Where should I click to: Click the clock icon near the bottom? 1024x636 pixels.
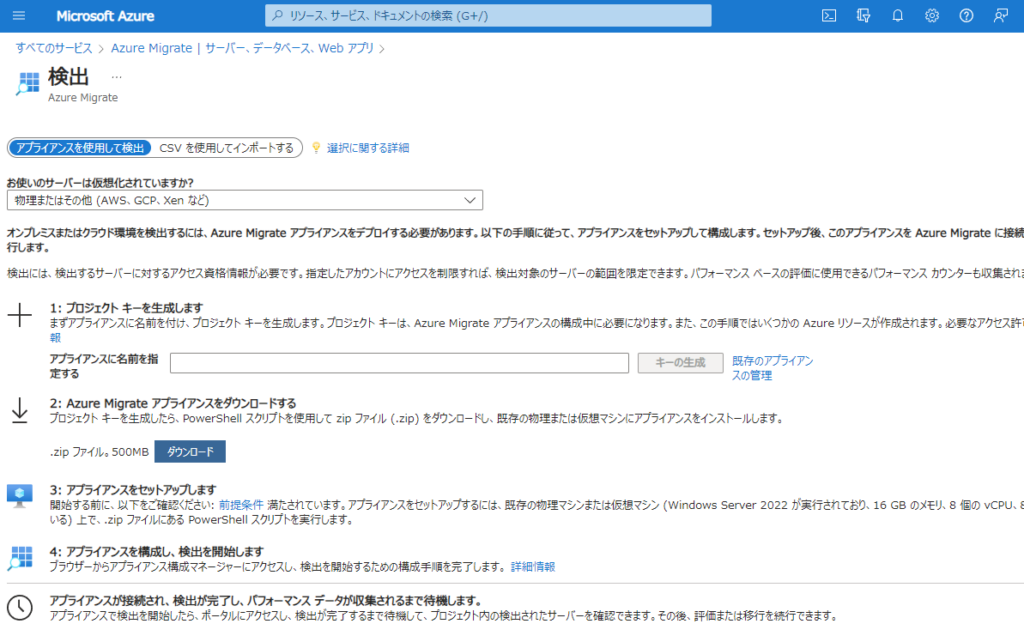click(x=20, y=607)
